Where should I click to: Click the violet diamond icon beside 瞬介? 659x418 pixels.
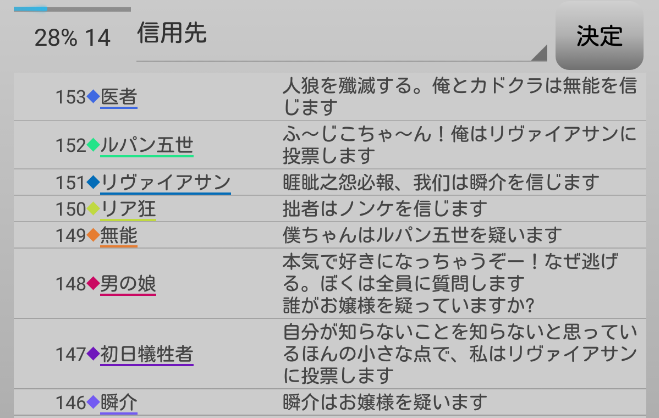pos(93,403)
